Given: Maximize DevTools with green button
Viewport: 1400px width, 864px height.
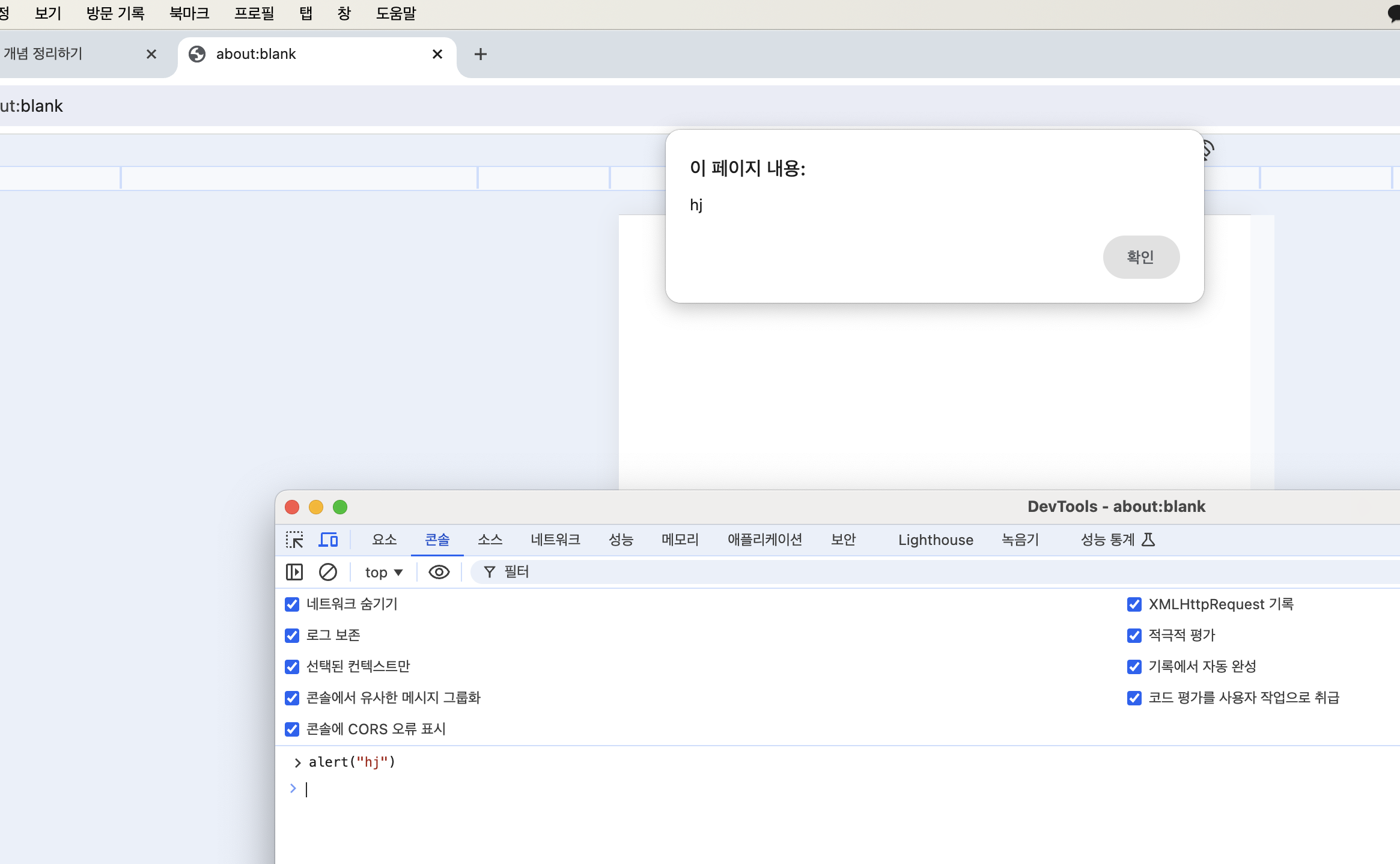Looking at the screenshot, I should pyautogui.click(x=340, y=507).
